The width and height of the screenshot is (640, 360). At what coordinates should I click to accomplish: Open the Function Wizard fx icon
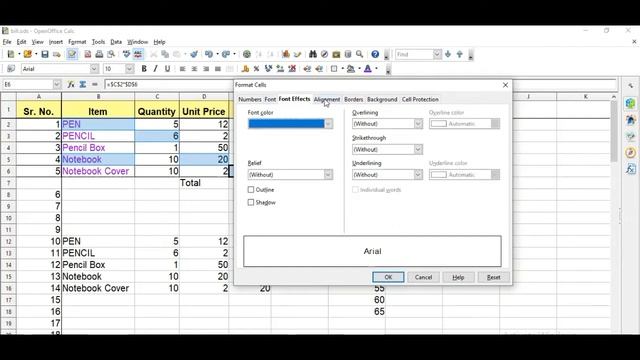coord(71,84)
